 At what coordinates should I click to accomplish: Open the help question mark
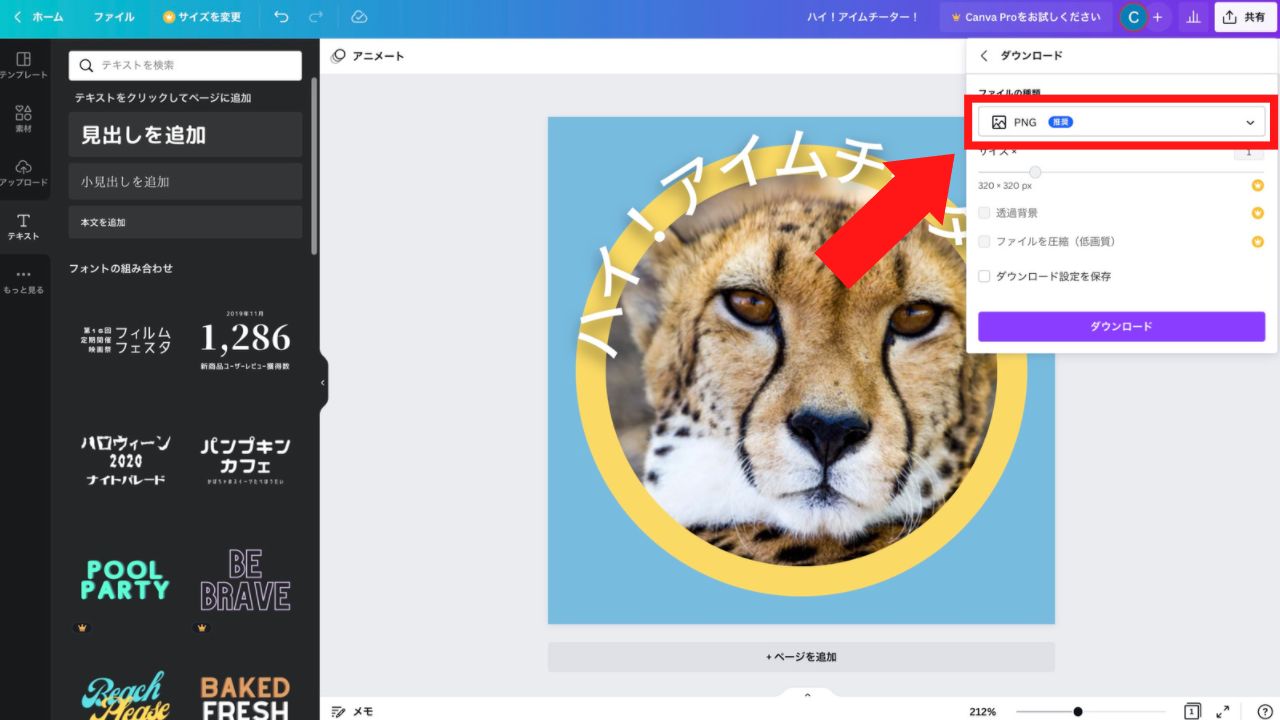tap(1264, 711)
